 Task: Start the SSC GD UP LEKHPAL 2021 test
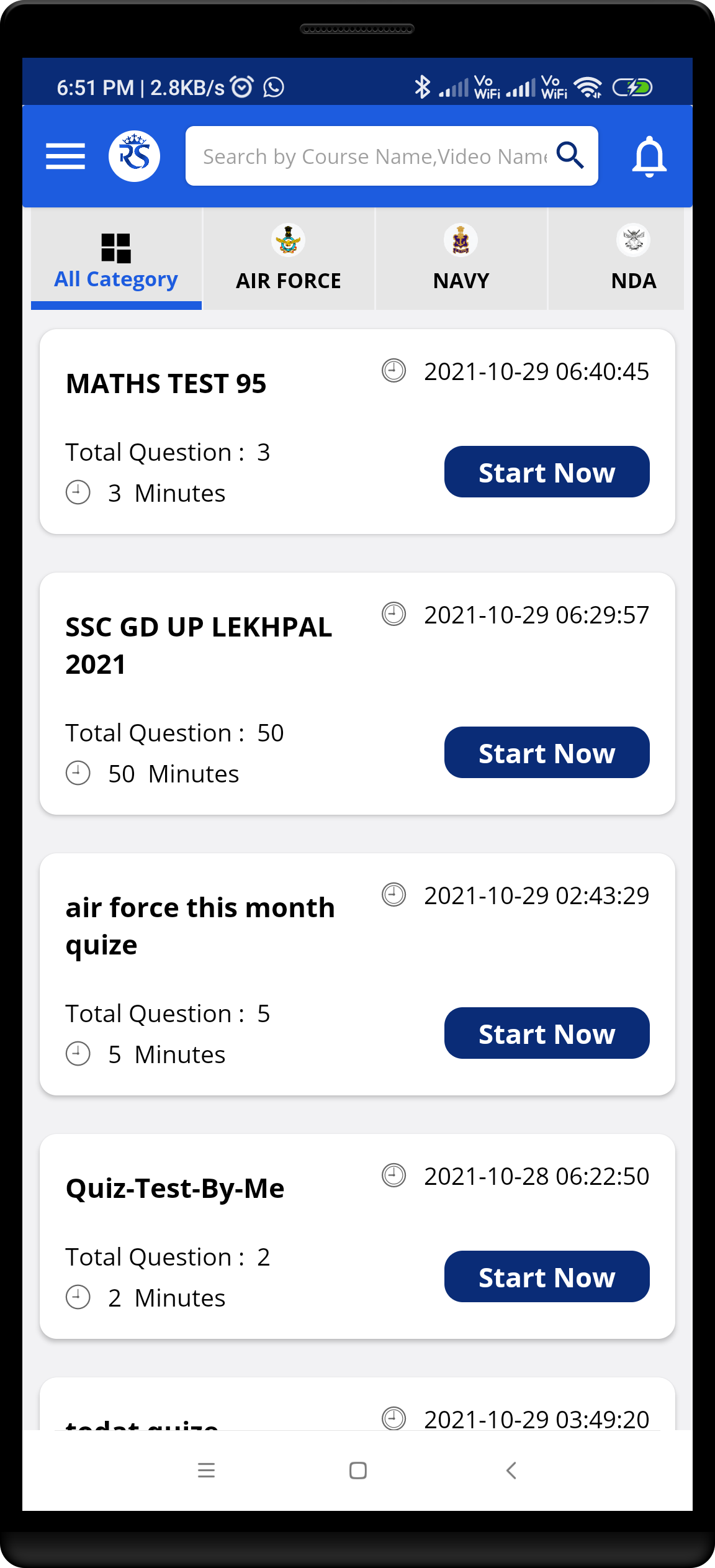point(546,753)
